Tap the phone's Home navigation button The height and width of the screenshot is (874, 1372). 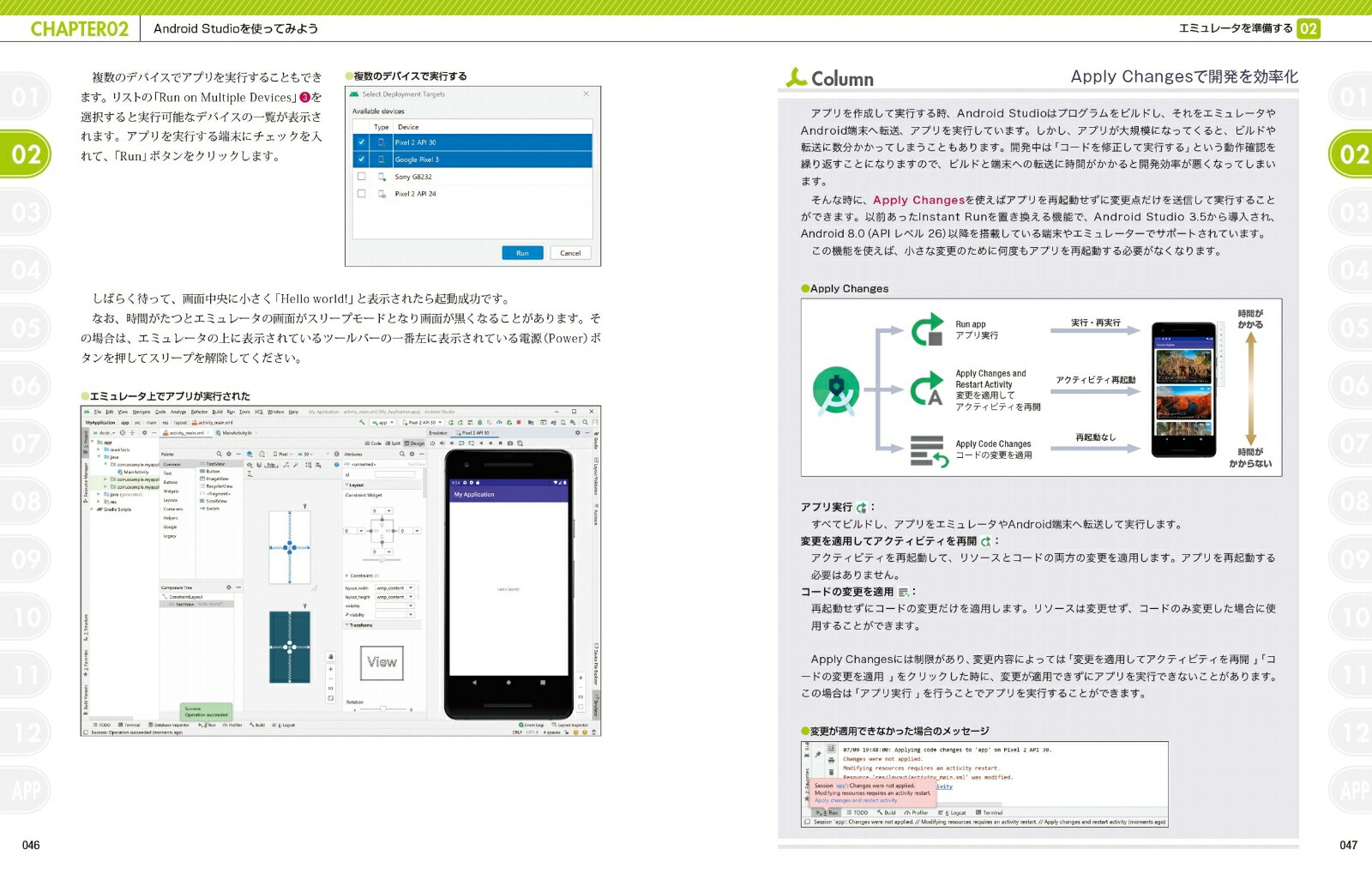point(508,683)
